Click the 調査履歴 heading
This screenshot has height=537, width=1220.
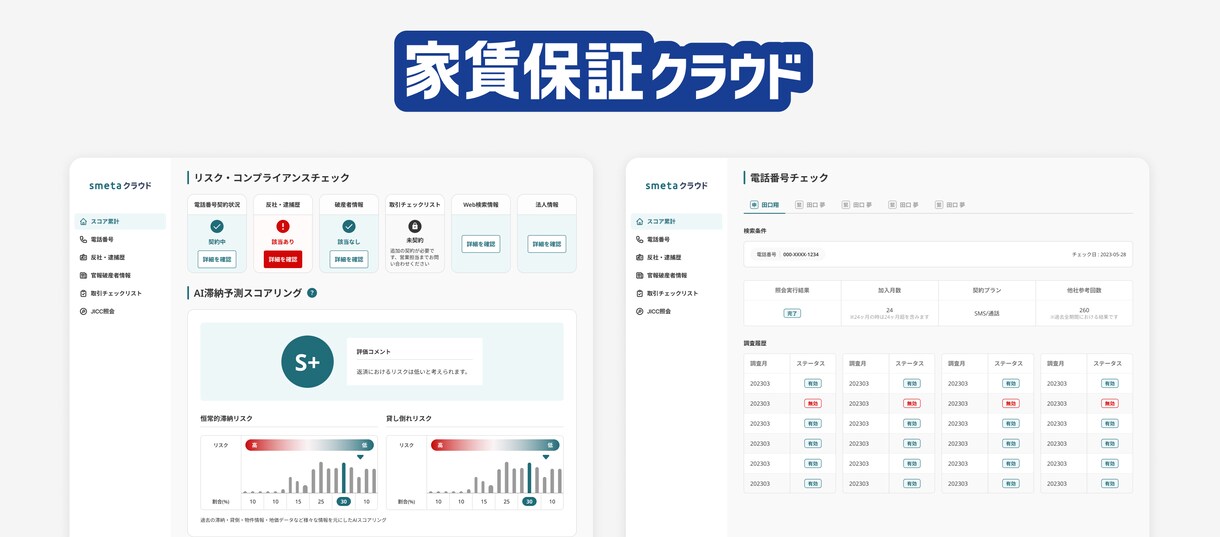[755, 343]
